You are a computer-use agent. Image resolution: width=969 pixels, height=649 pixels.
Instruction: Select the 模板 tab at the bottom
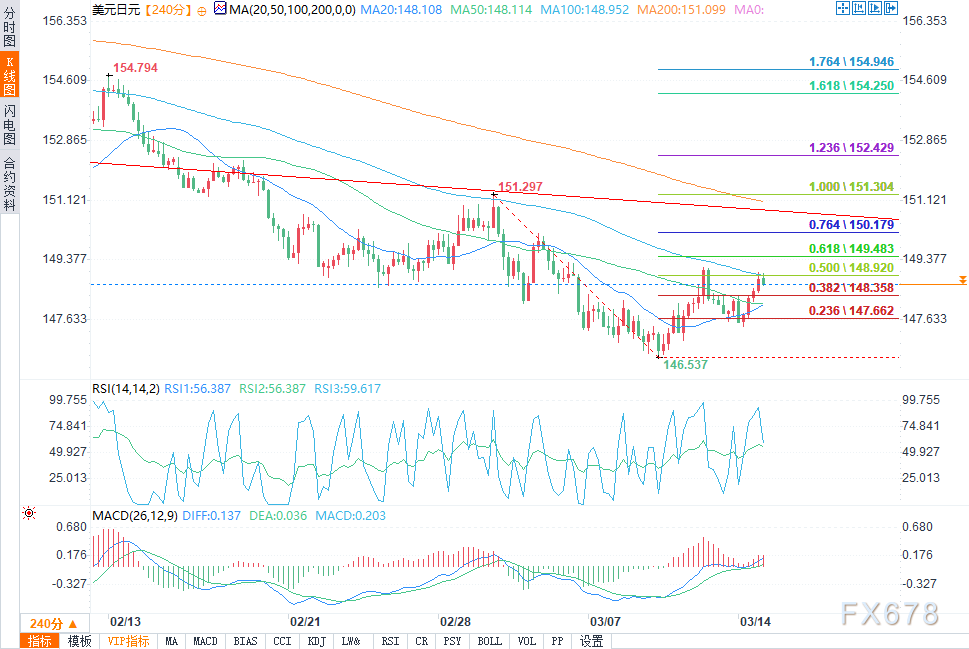coord(79,641)
